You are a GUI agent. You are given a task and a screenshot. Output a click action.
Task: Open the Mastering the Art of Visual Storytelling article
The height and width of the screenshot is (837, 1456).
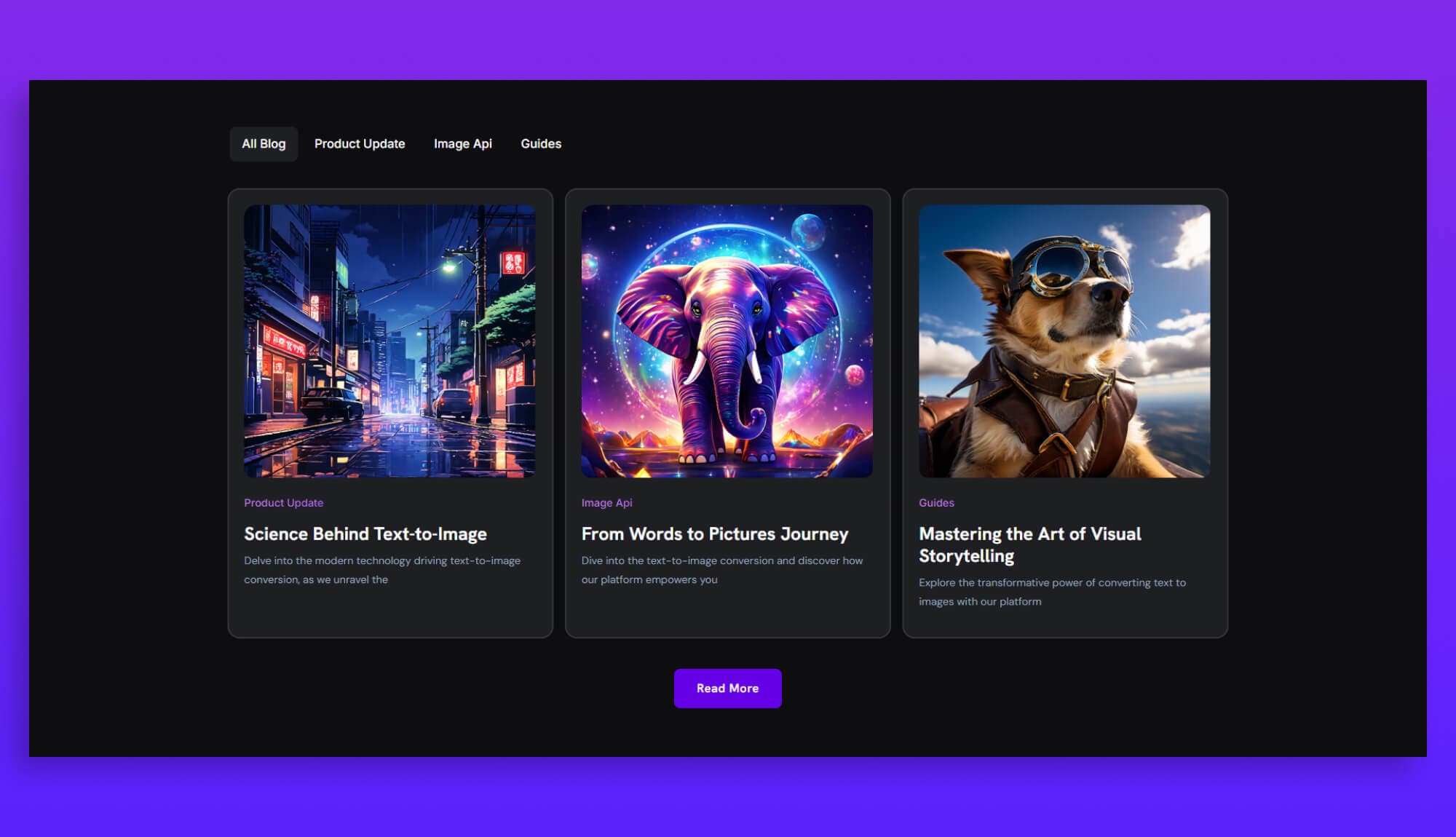pyautogui.click(x=1029, y=544)
